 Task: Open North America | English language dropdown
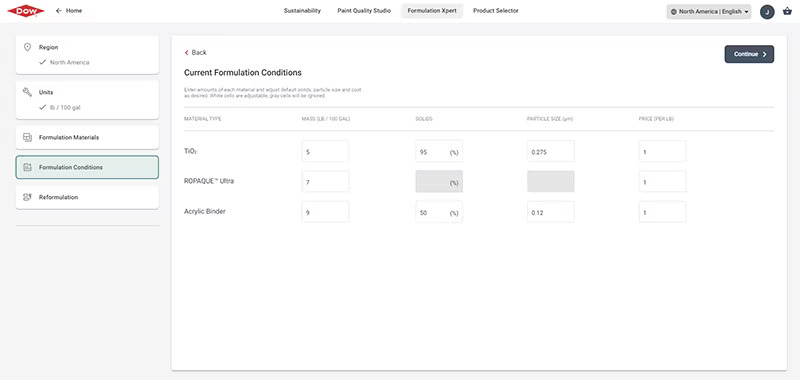[709, 12]
